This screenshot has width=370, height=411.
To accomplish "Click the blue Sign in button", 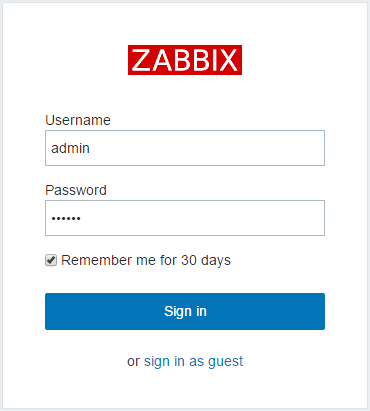I will coord(185,311).
